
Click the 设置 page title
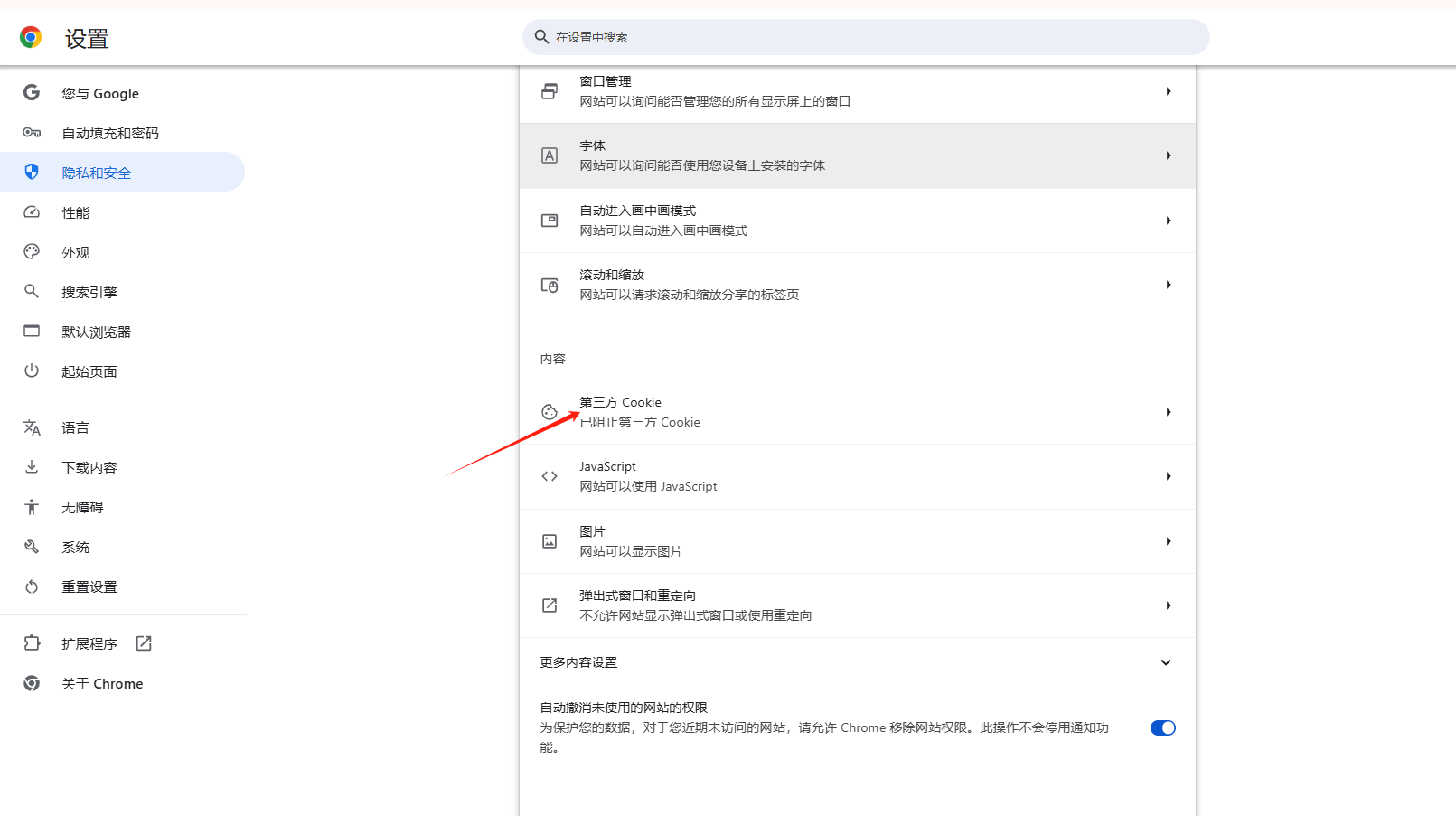pyautogui.click(x=87, y=38)
